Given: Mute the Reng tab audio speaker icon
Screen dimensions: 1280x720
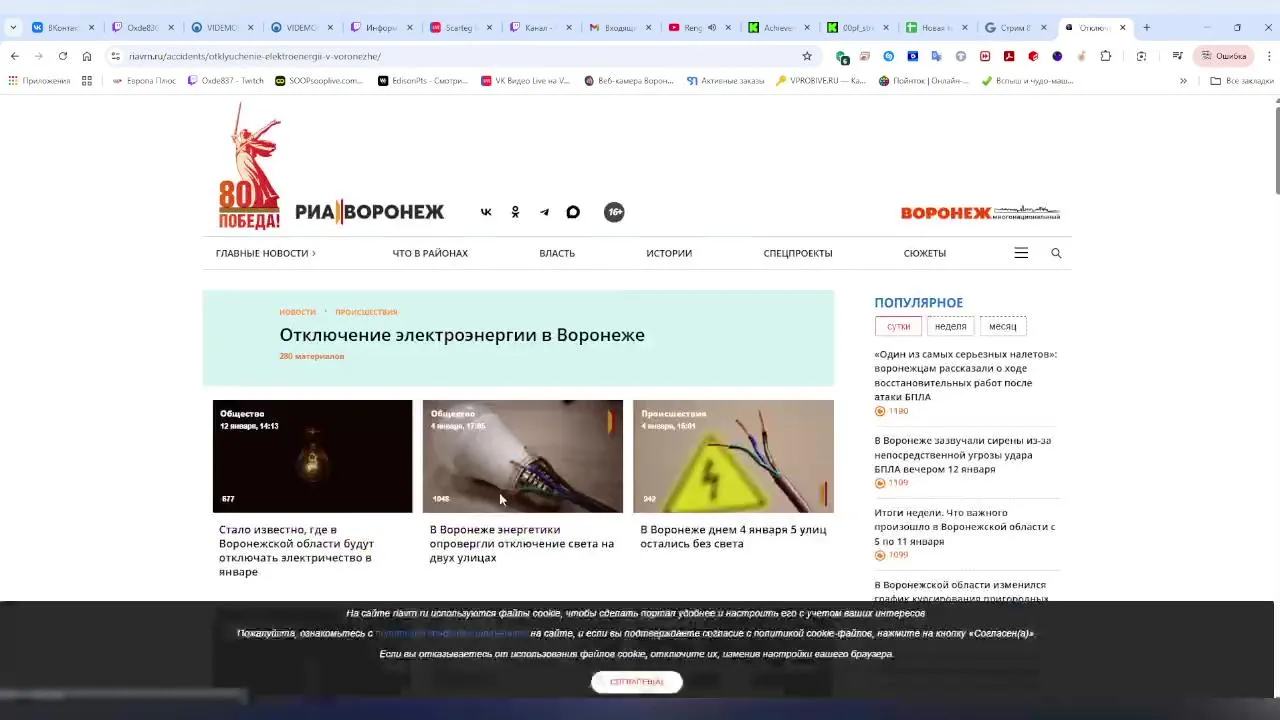Looking at the screenshot, I should (711, 28).
